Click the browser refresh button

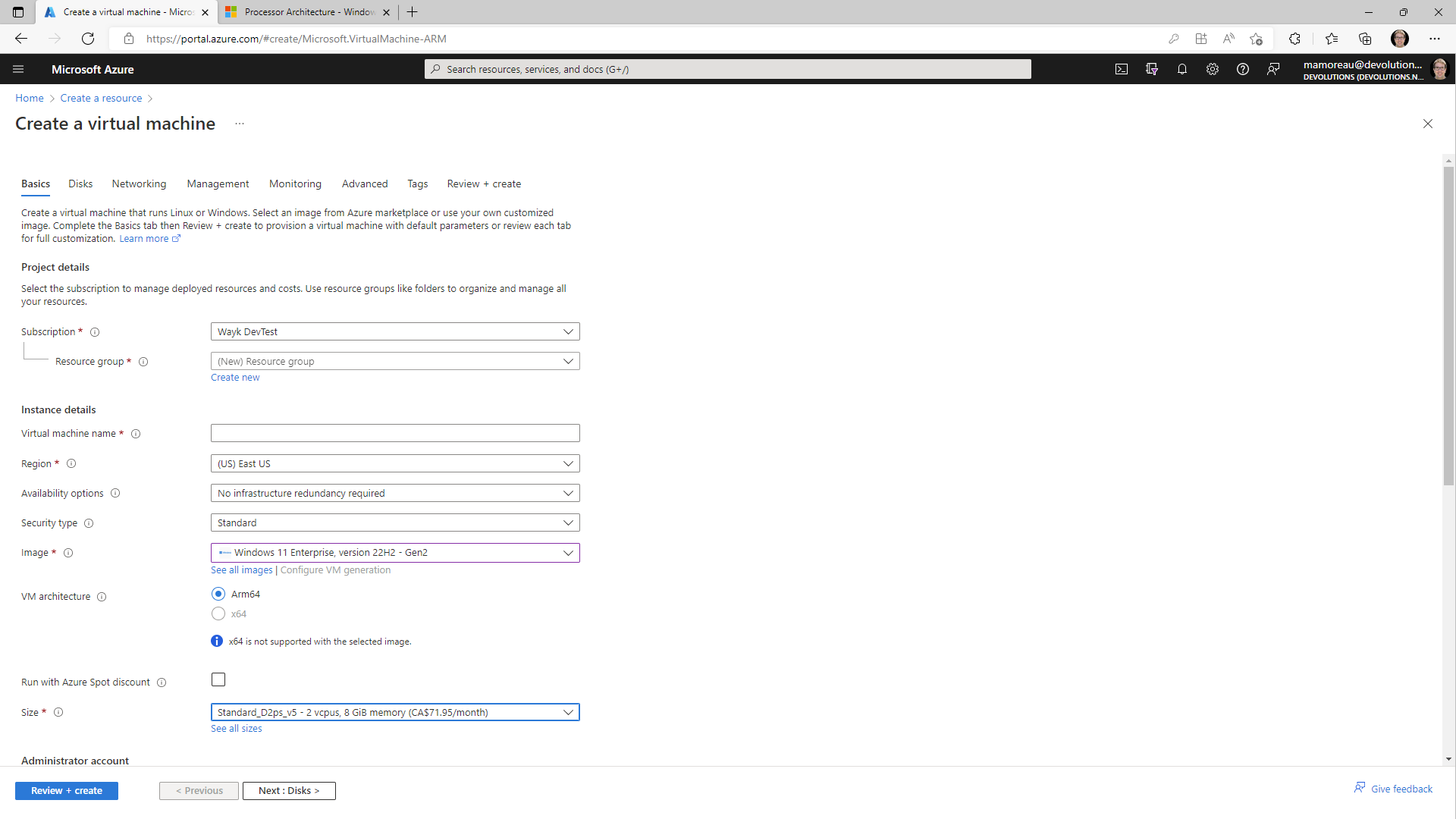[x=88, y=39]
